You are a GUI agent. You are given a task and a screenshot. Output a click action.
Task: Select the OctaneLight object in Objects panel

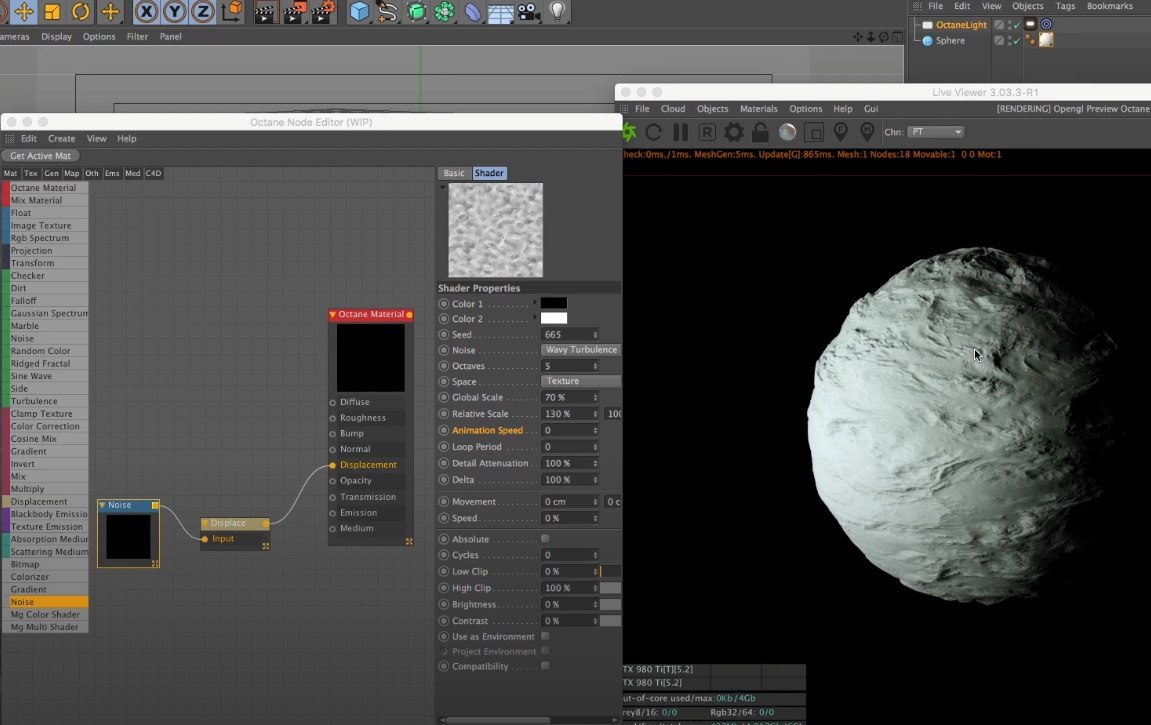pyautogui.click(x=961, y=25)
